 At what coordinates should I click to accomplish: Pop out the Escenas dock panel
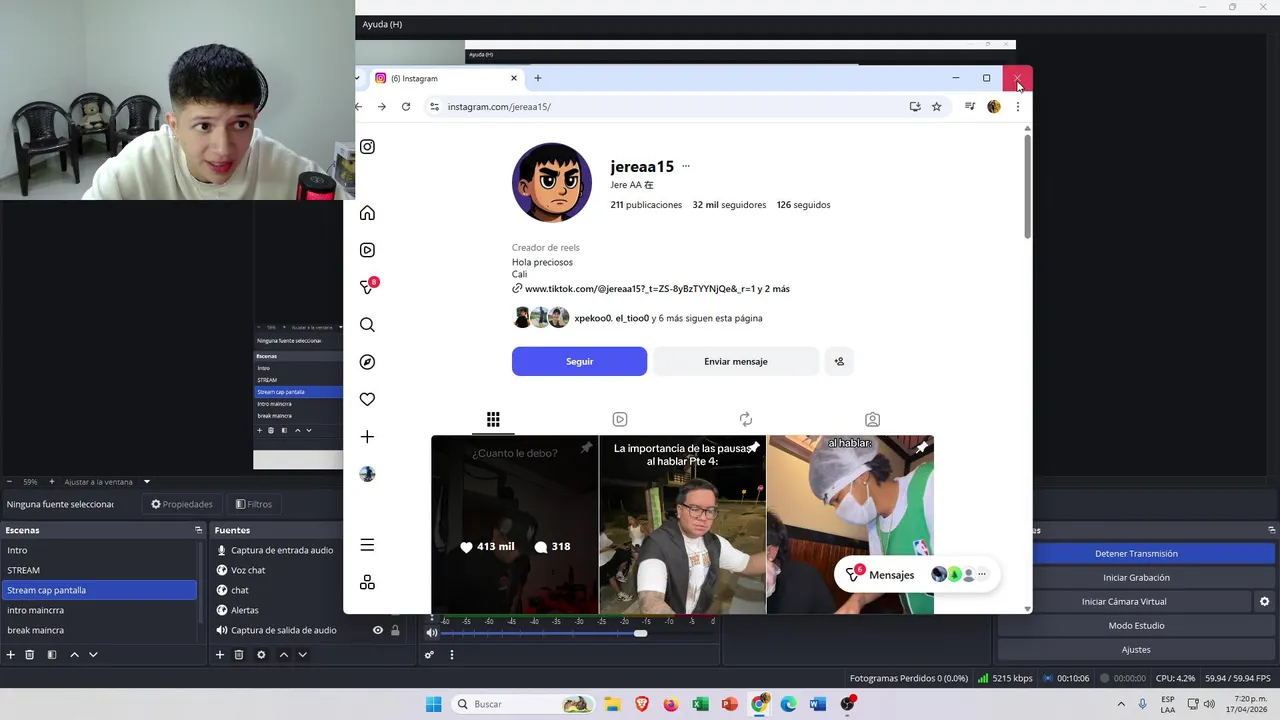click(198, 530)
